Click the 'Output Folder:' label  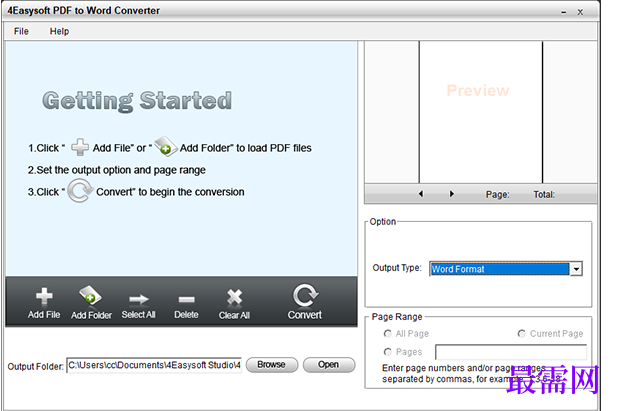[35, 366]
